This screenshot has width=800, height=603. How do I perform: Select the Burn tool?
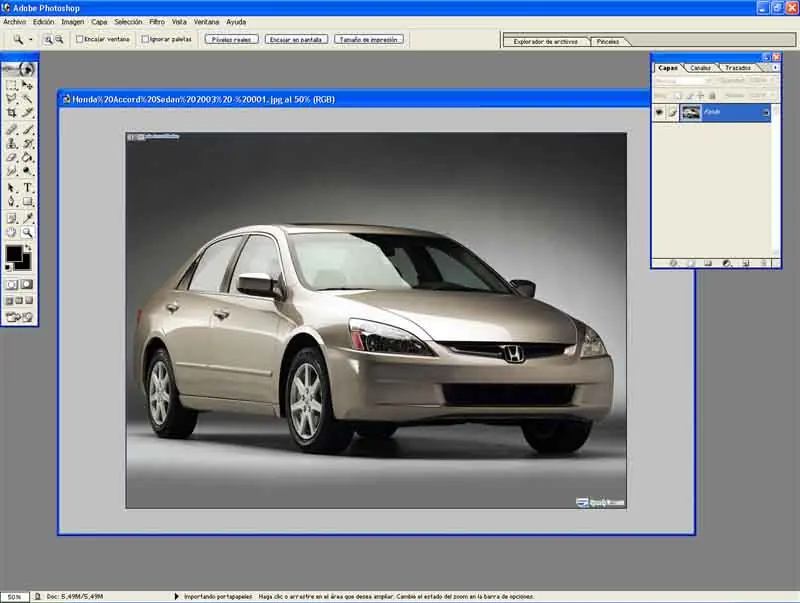[28, 171]
